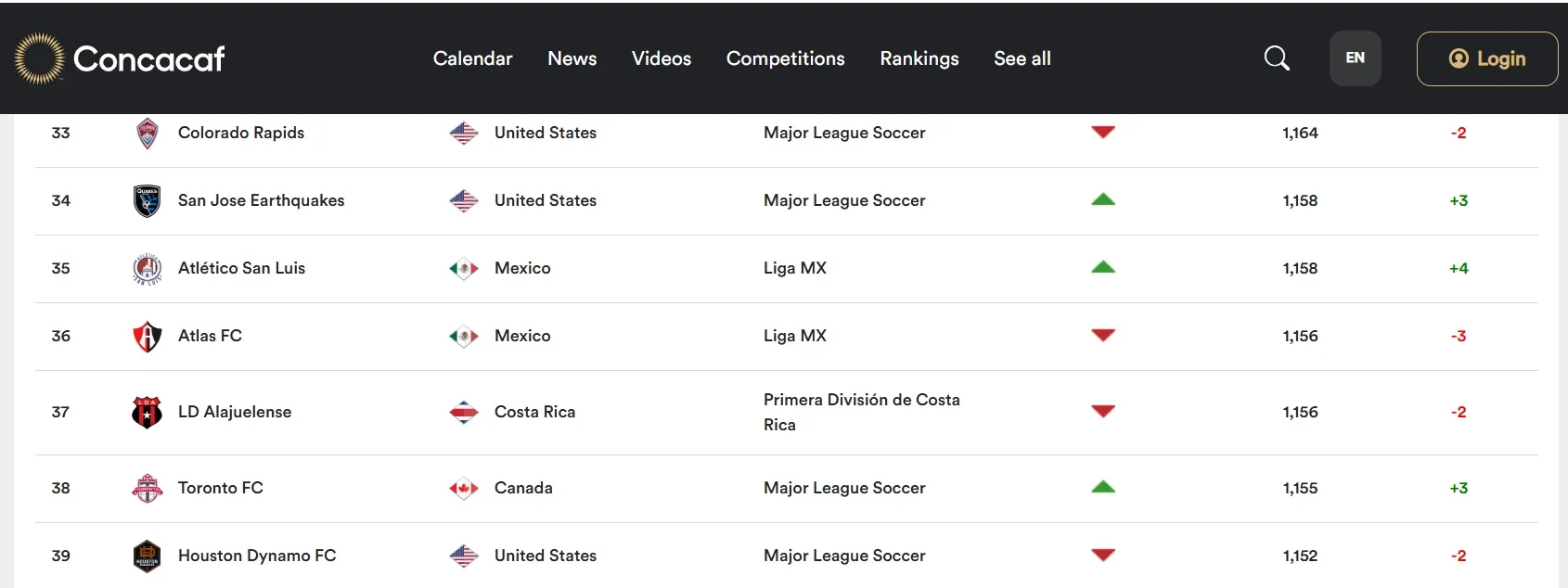The image size is (1568, 588).
Task: Expand the See all menu
Action: (1022, 58)
